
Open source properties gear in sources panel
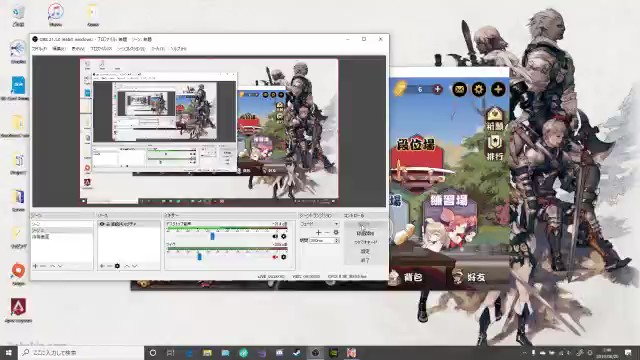117,266
